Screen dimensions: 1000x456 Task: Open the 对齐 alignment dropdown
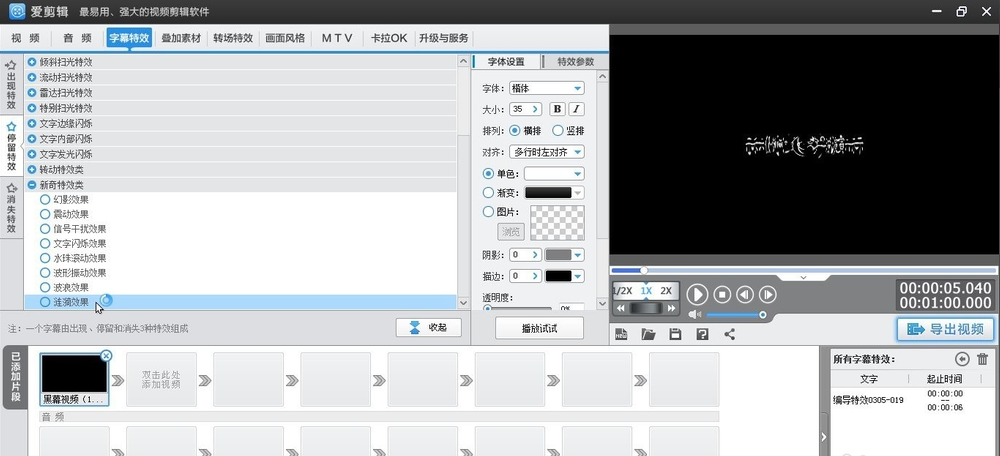[546, 152]
